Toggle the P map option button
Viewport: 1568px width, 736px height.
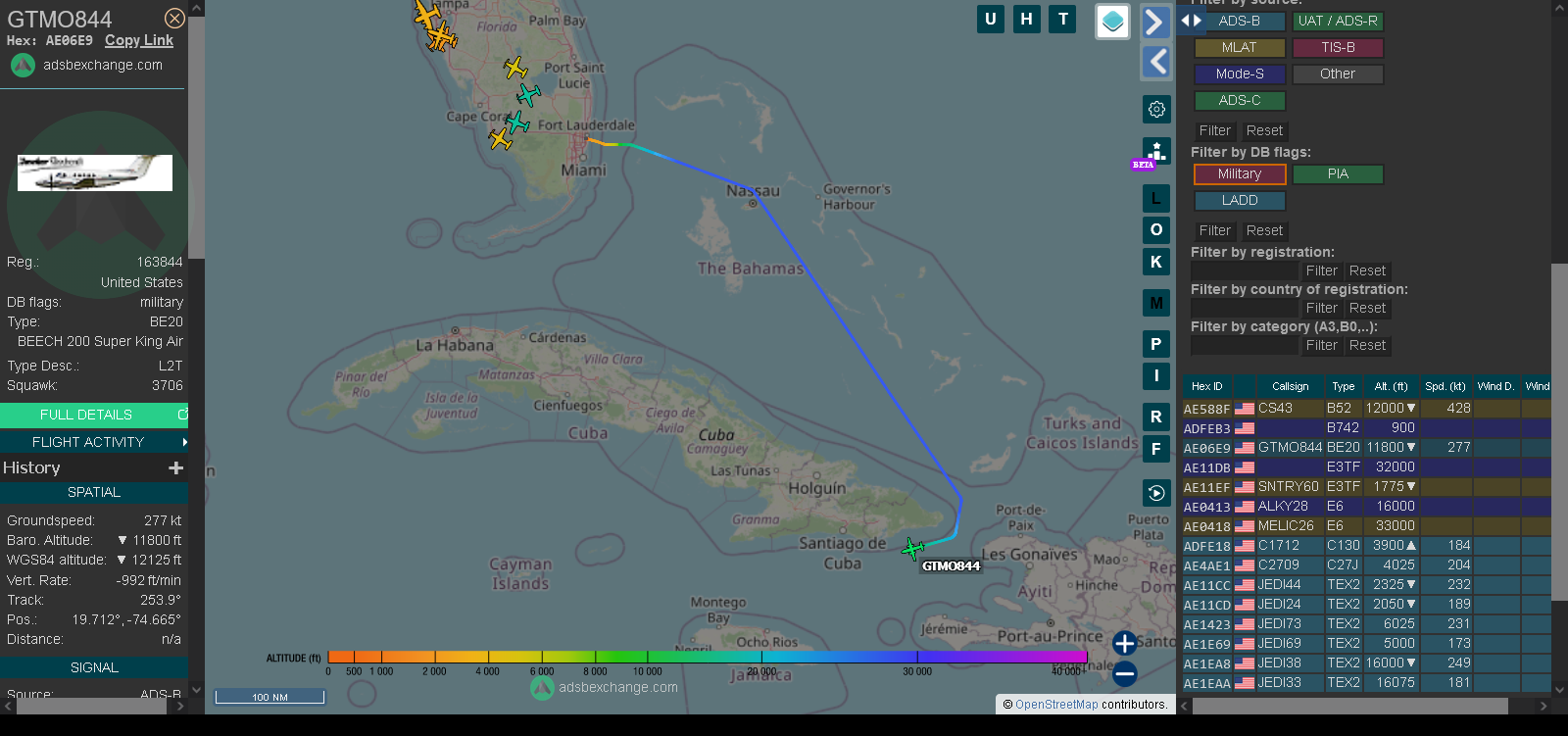coord(1156,344)
